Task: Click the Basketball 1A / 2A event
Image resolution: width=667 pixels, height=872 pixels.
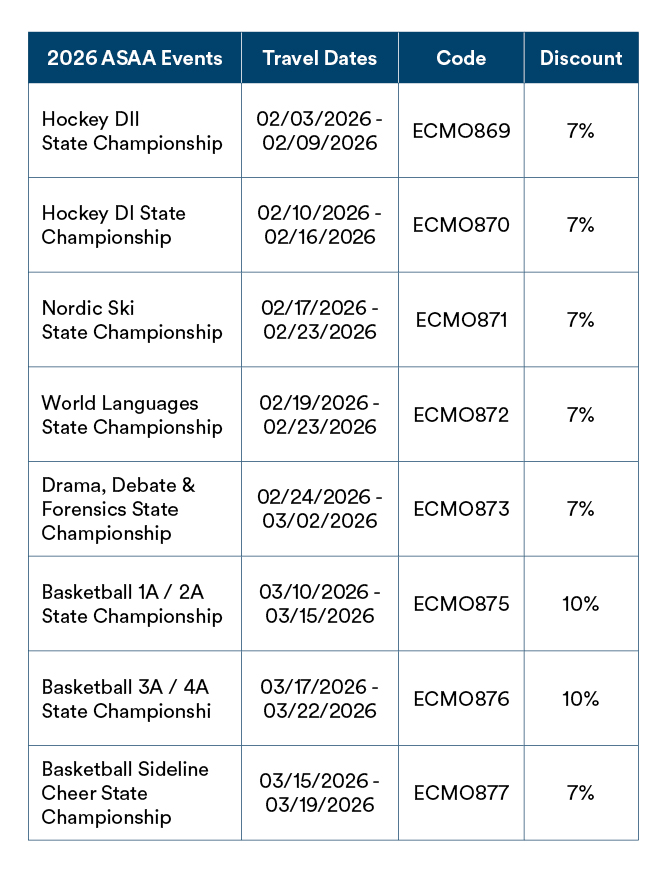Action: tap(131, 604)
